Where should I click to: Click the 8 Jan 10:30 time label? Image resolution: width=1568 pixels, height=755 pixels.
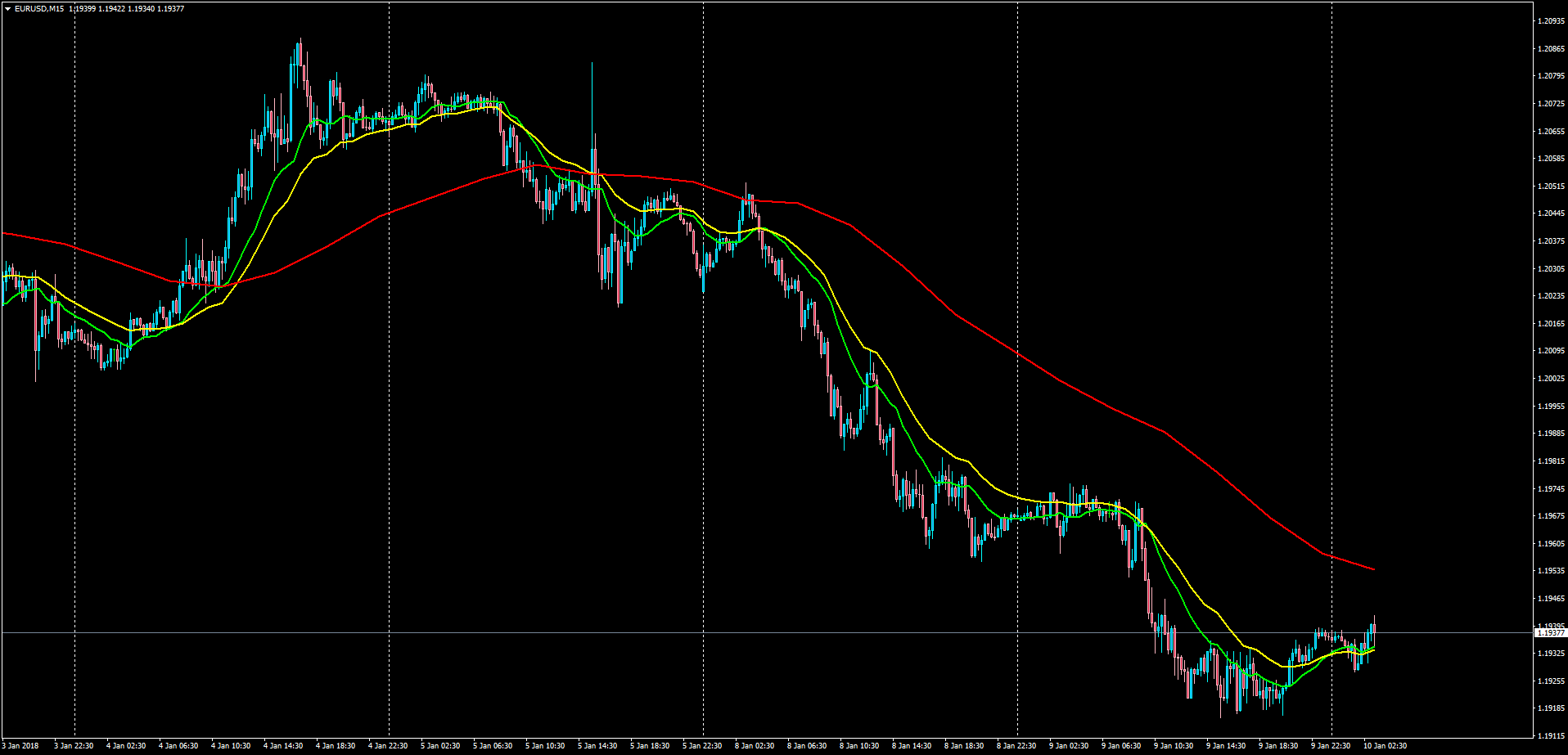click(859, 746)
